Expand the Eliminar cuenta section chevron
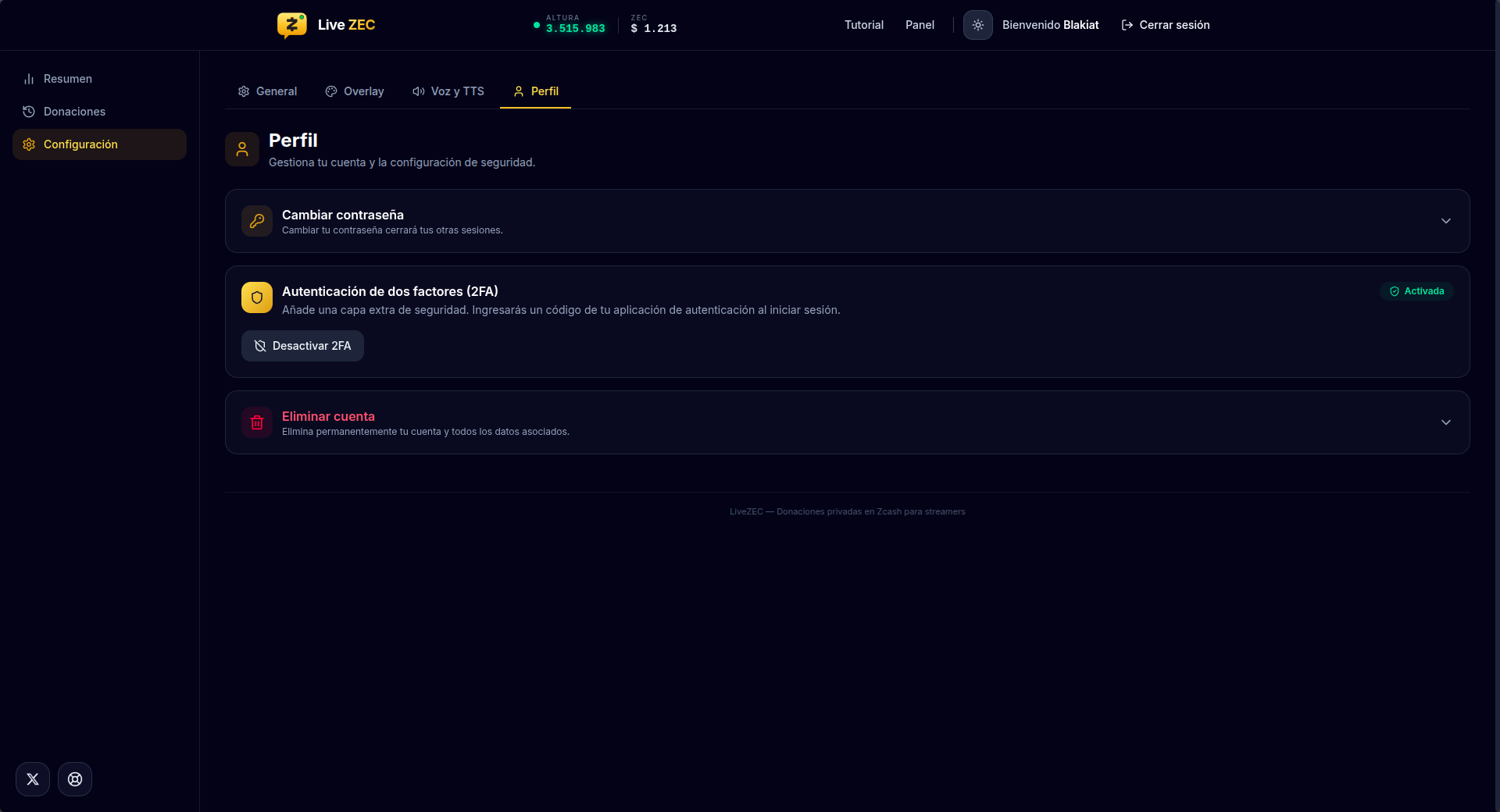The image size is (1500, 812). point(1446,422)
